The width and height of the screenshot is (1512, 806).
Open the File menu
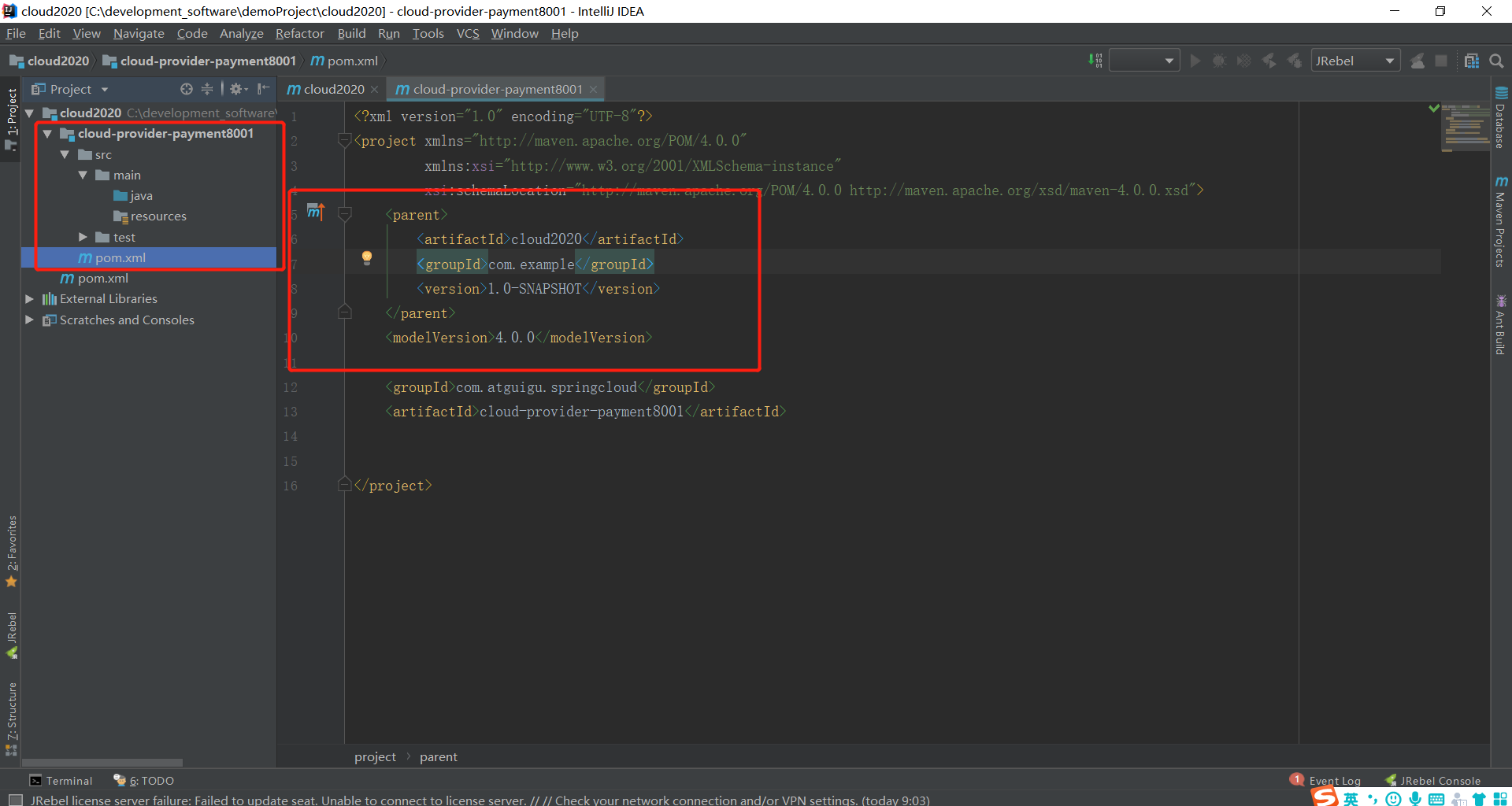coord(16,33)
